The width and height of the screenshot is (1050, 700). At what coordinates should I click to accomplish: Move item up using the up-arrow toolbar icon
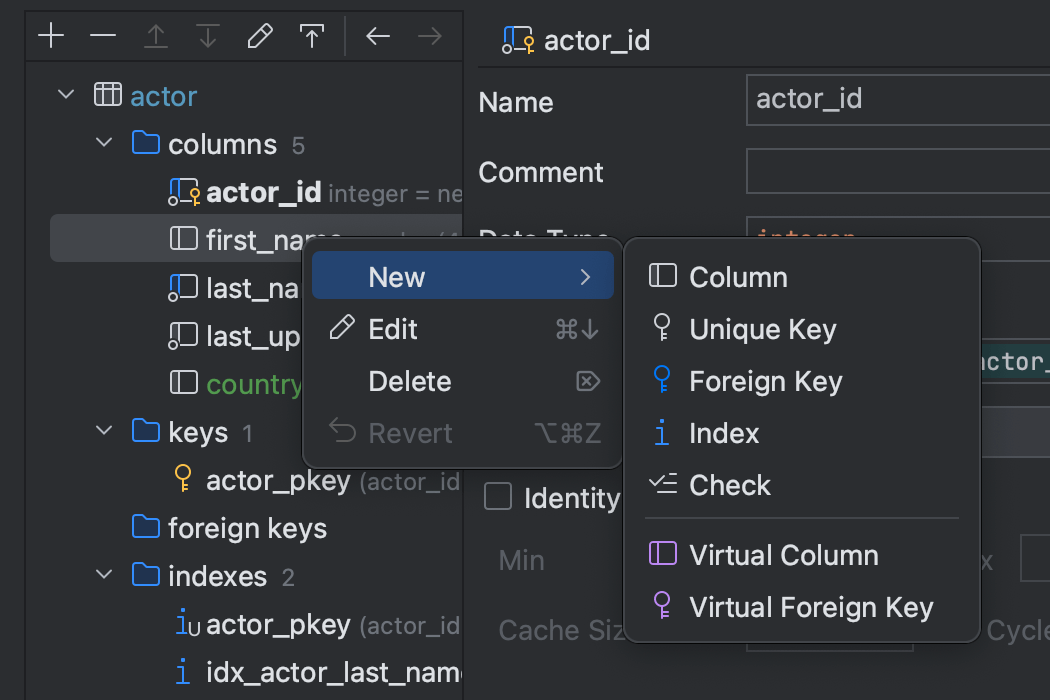tap(155, 35)
